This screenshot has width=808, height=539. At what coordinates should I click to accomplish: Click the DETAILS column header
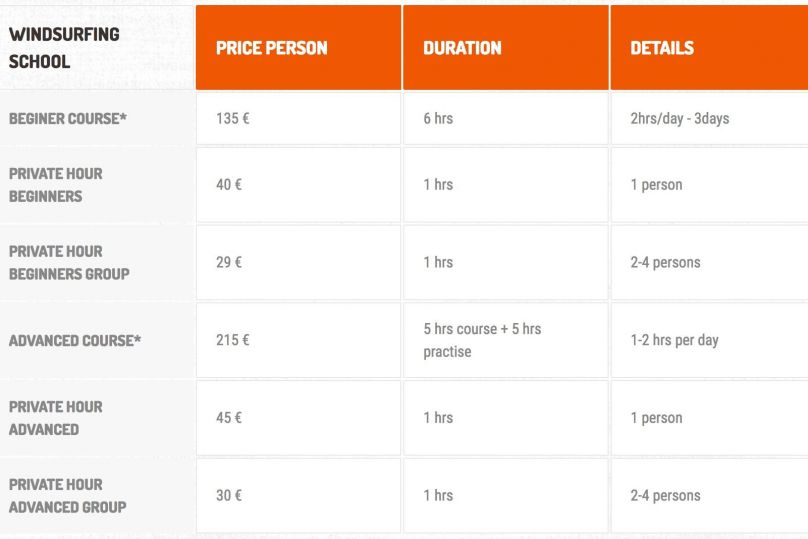(x=662, y=48)
